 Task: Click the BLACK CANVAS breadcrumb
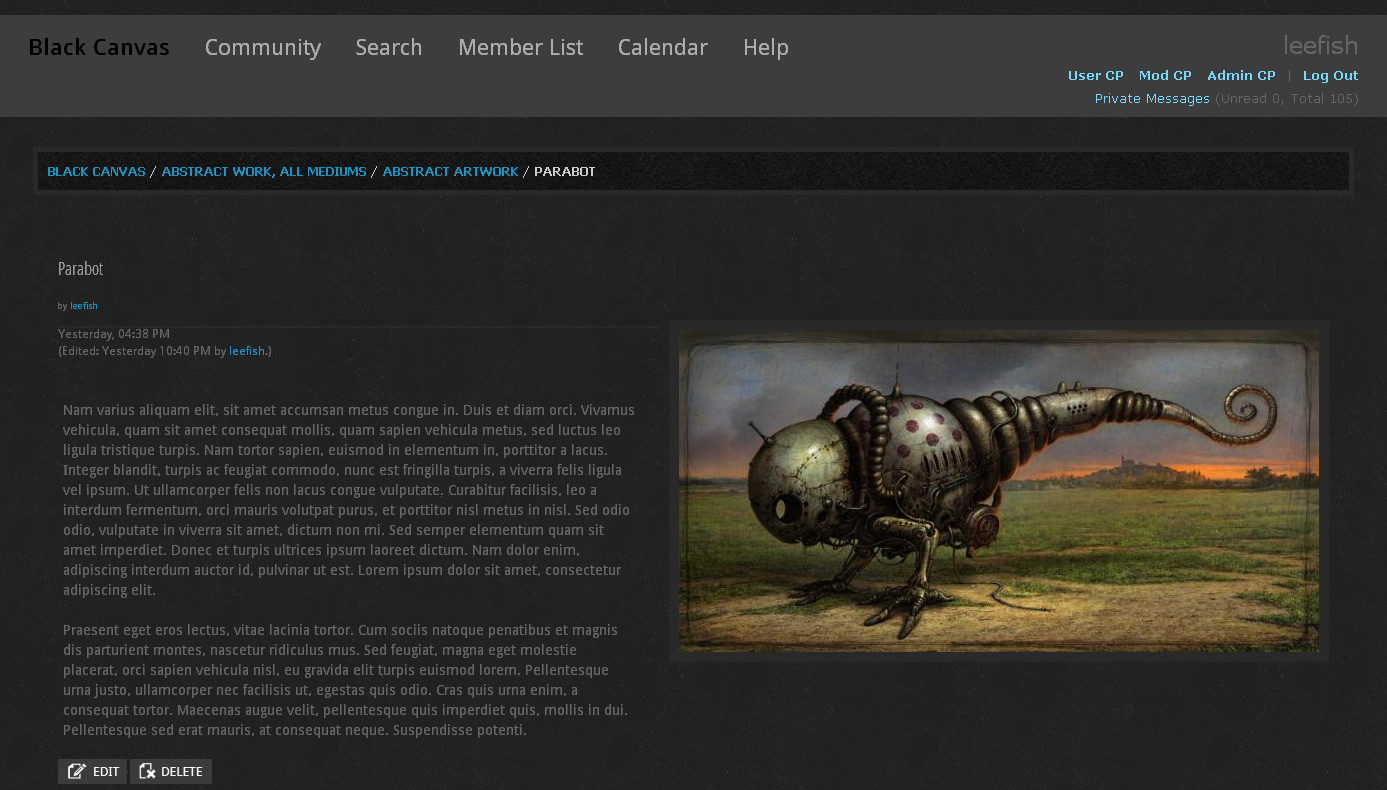point(96,171)
